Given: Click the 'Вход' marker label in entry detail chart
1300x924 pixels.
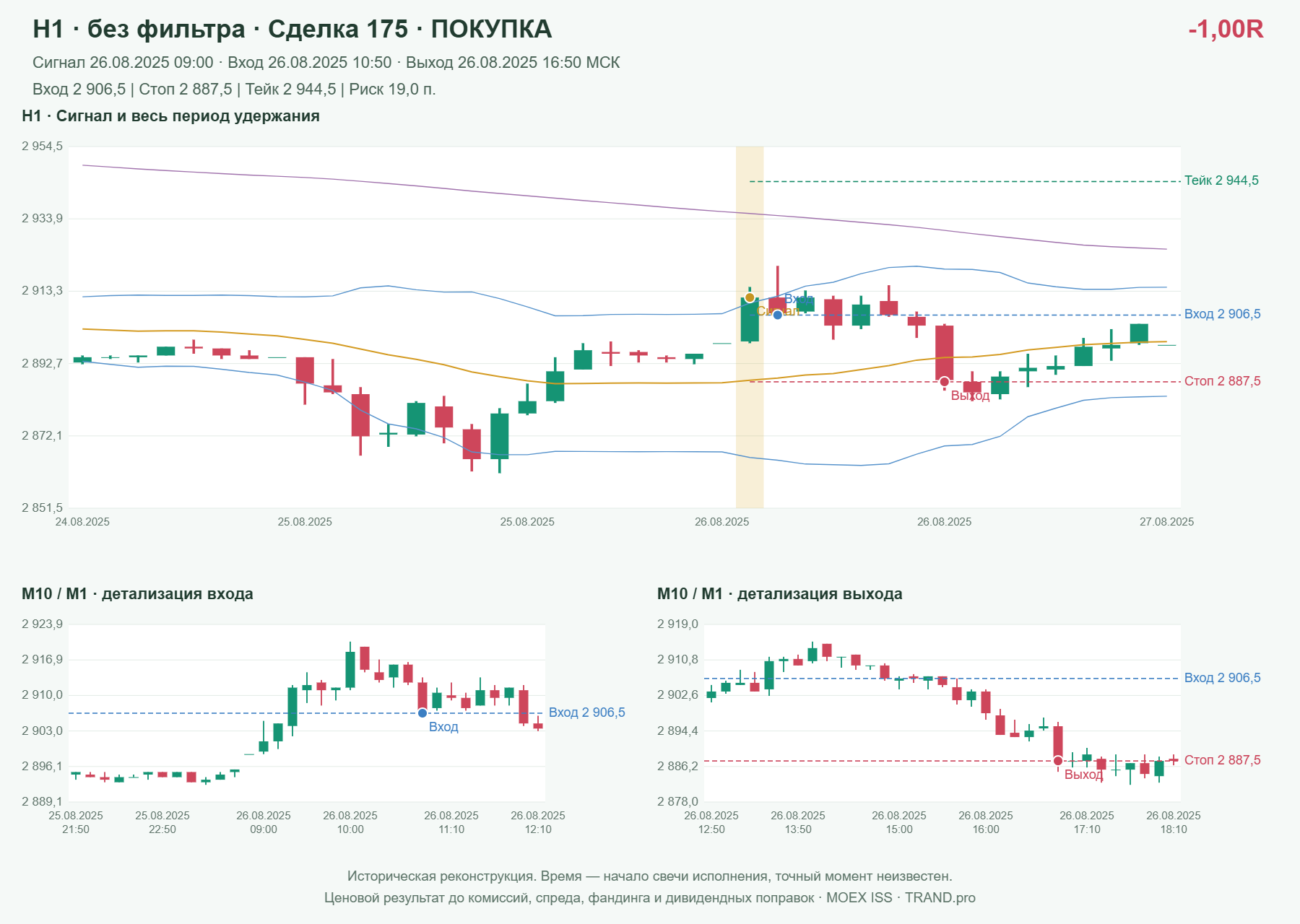Looking at the screenshot, I should point(443,727).
